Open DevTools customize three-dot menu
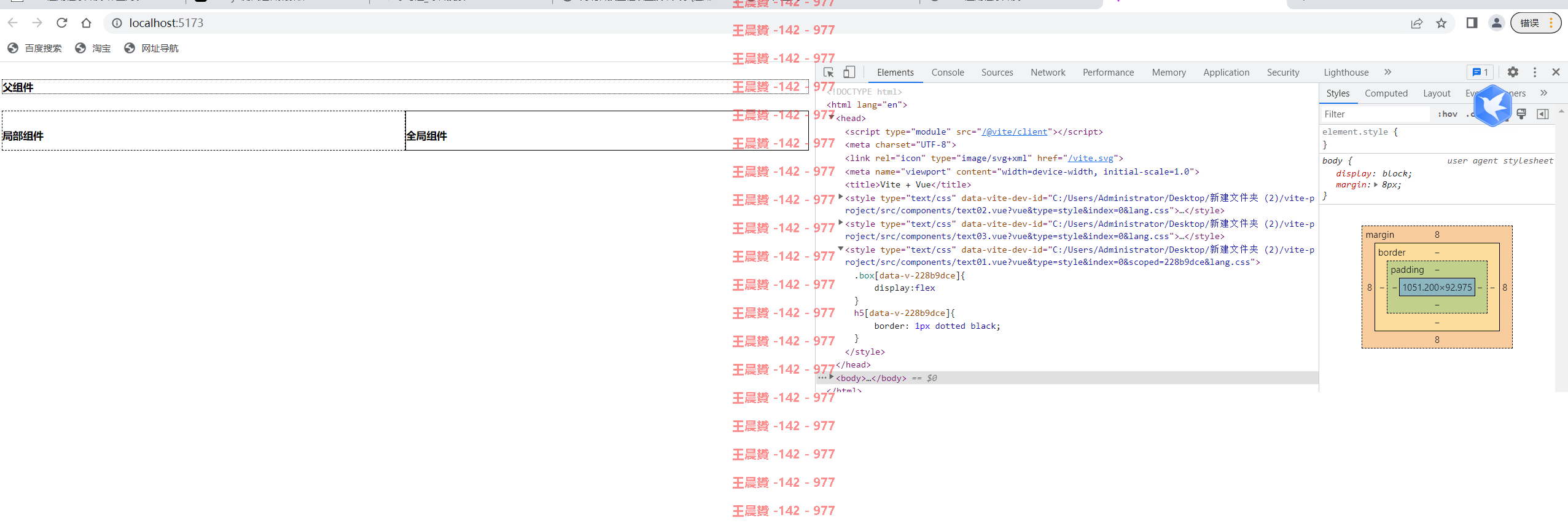 coord(1534,72)
